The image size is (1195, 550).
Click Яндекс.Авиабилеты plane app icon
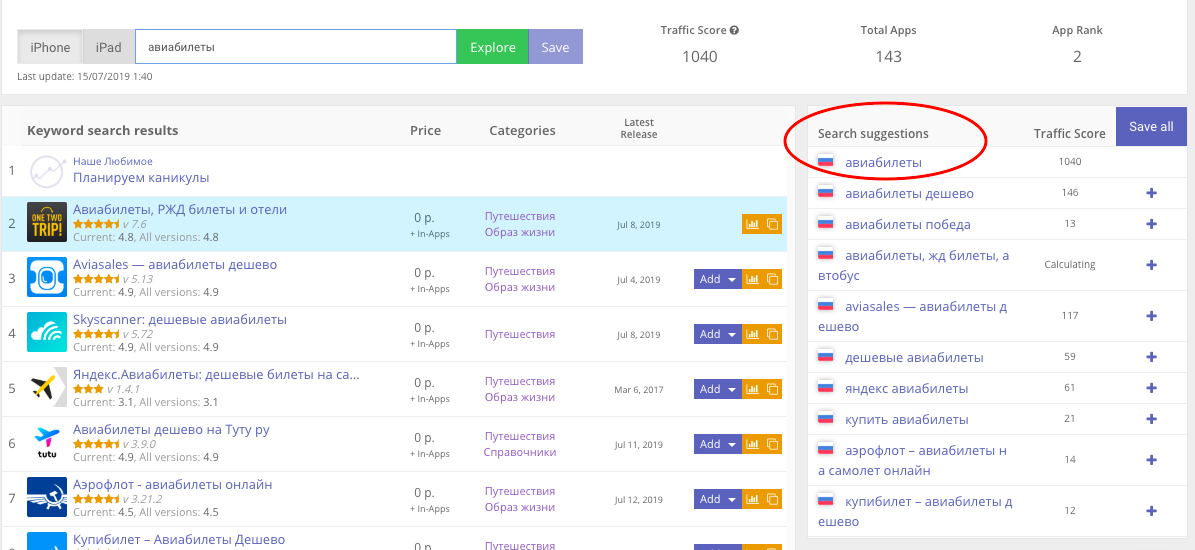[47, 387]
